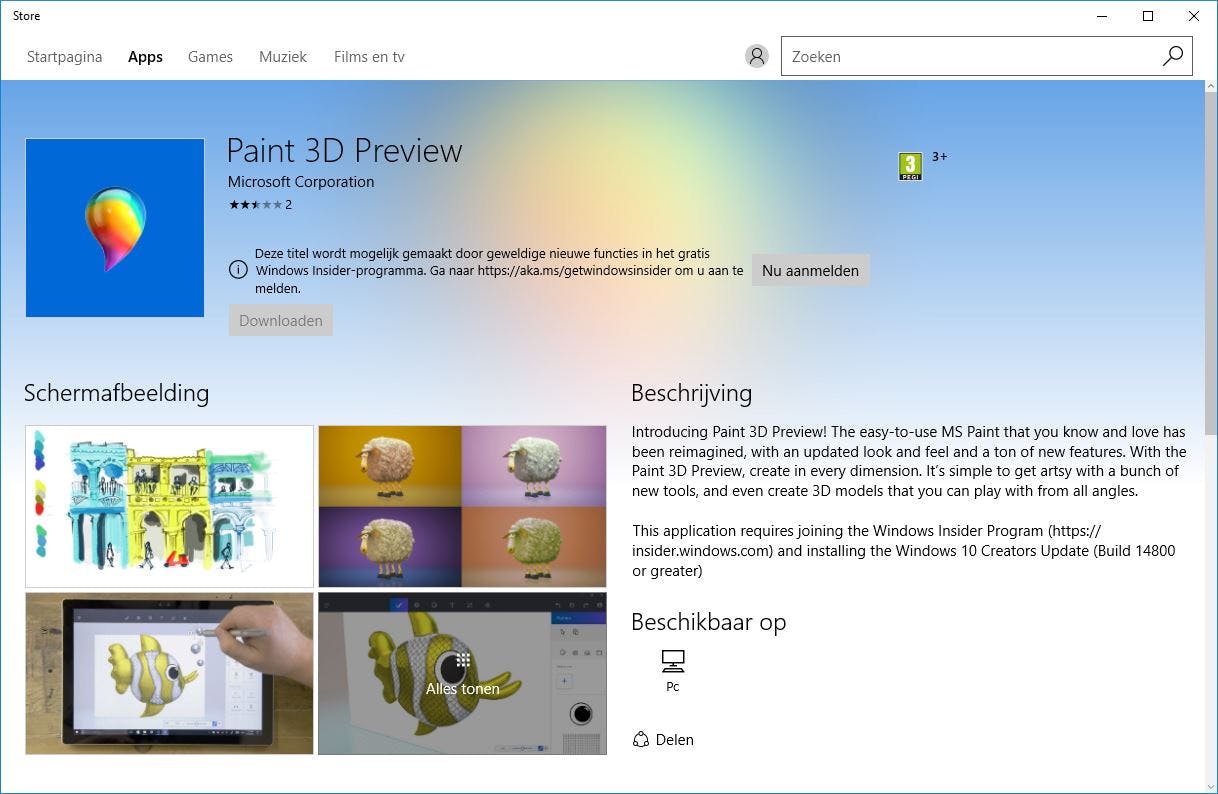The width and height of the screenshot is (1218, 794).
Task: View the colorful buildings screenshot
Action: pos(168,506)
